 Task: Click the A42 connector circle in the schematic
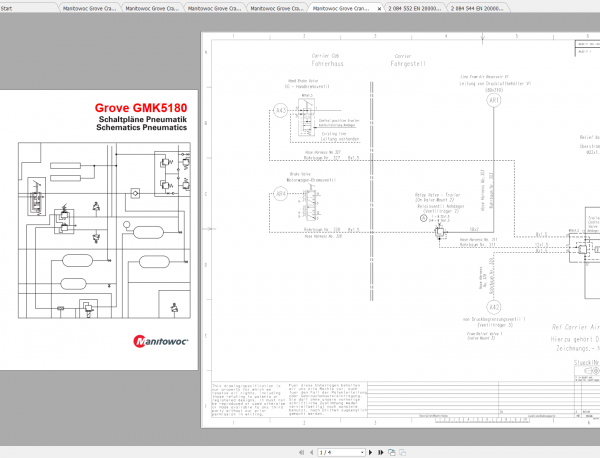[x=494, y=307]
